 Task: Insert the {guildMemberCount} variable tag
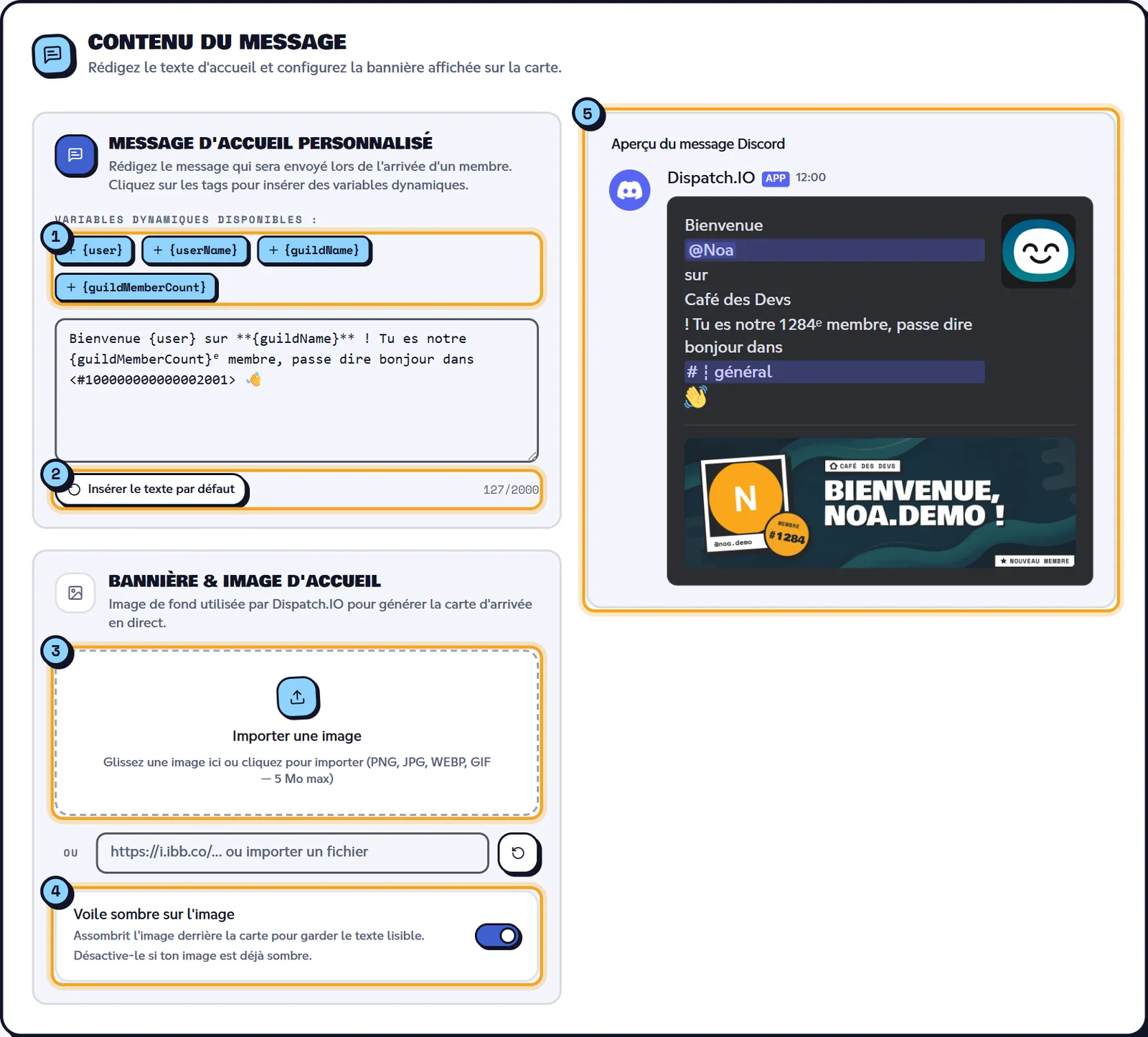click(x=136, y=287)
